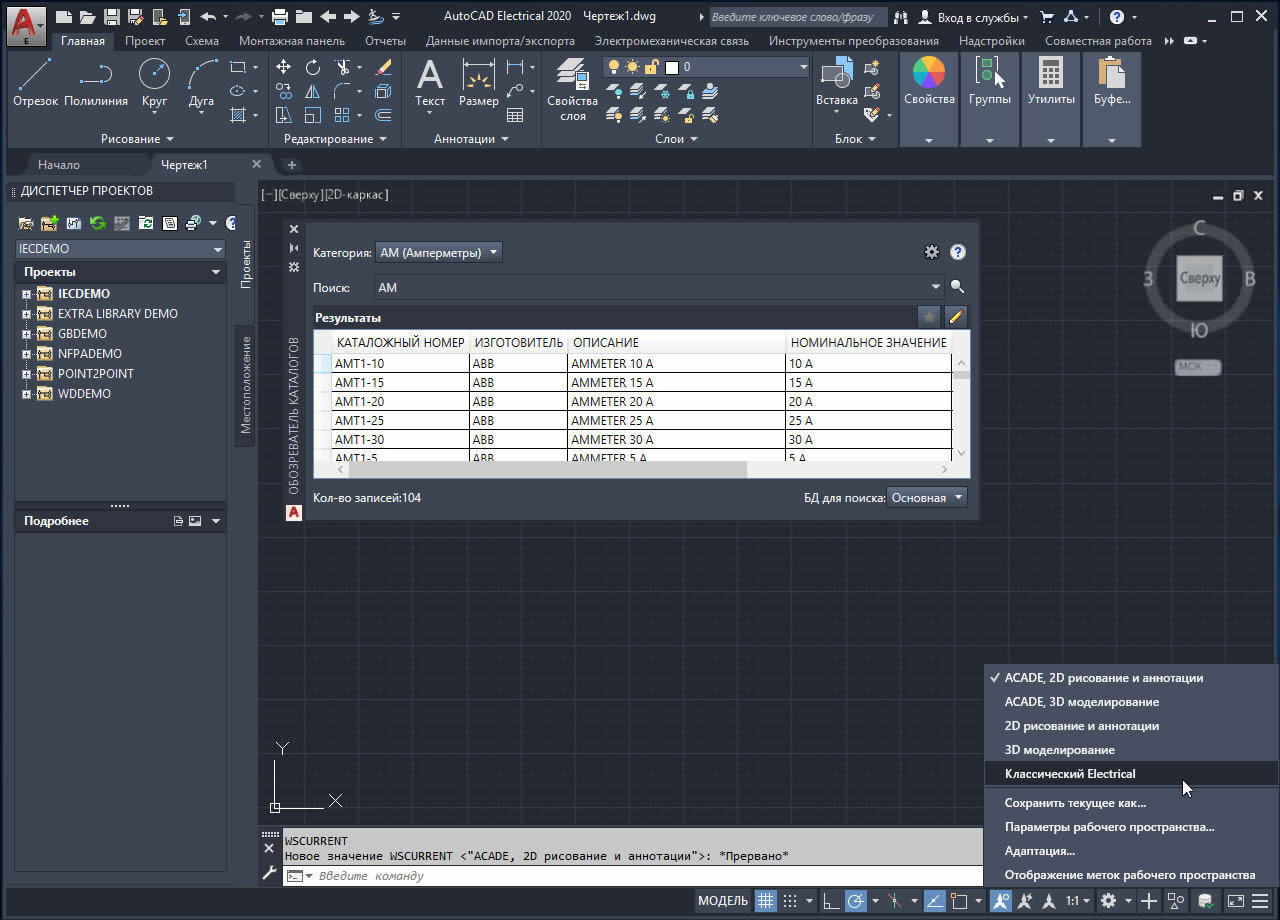Screen dimensions: 1280x920
Task: Click the magnifier search icon in catalog browser
Action: [x=957, y=287]
